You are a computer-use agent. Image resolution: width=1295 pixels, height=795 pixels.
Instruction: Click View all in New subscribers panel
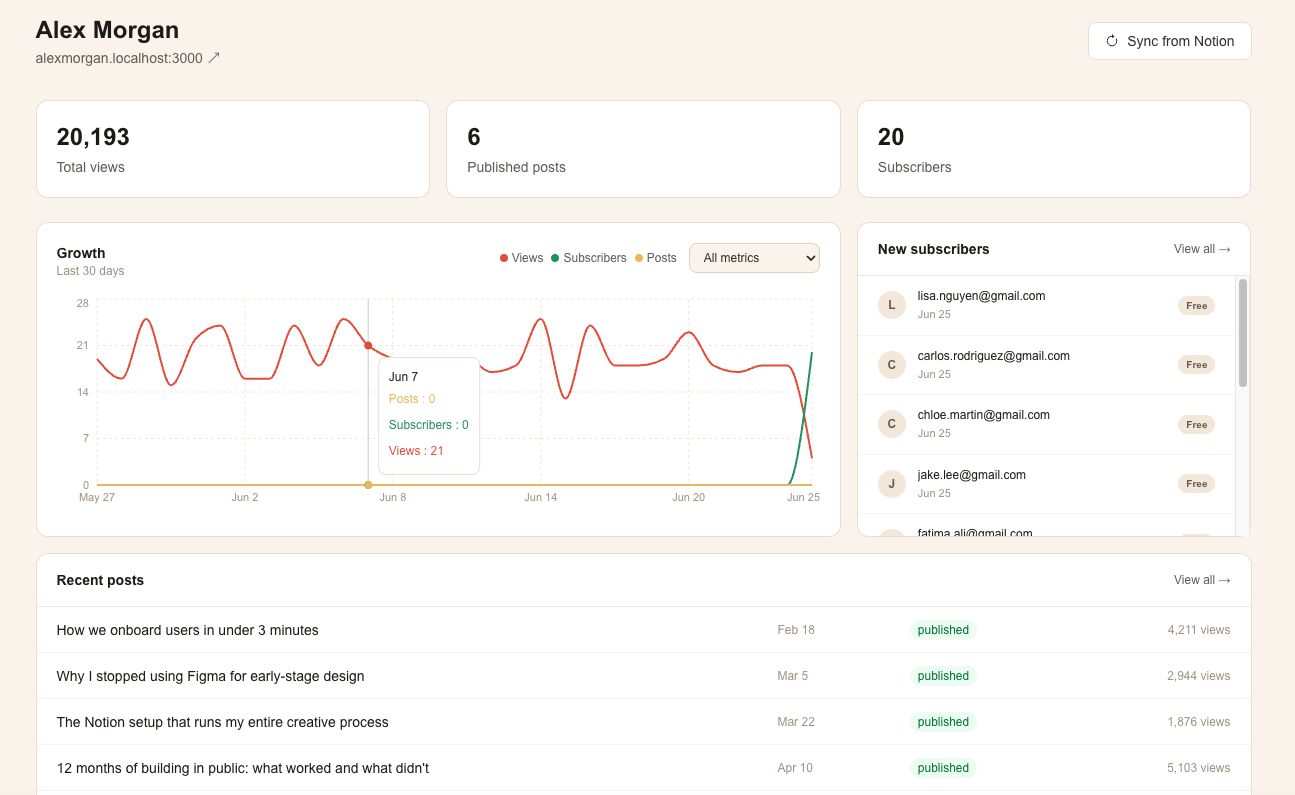pyautogui.click(x=1202, y=249)
